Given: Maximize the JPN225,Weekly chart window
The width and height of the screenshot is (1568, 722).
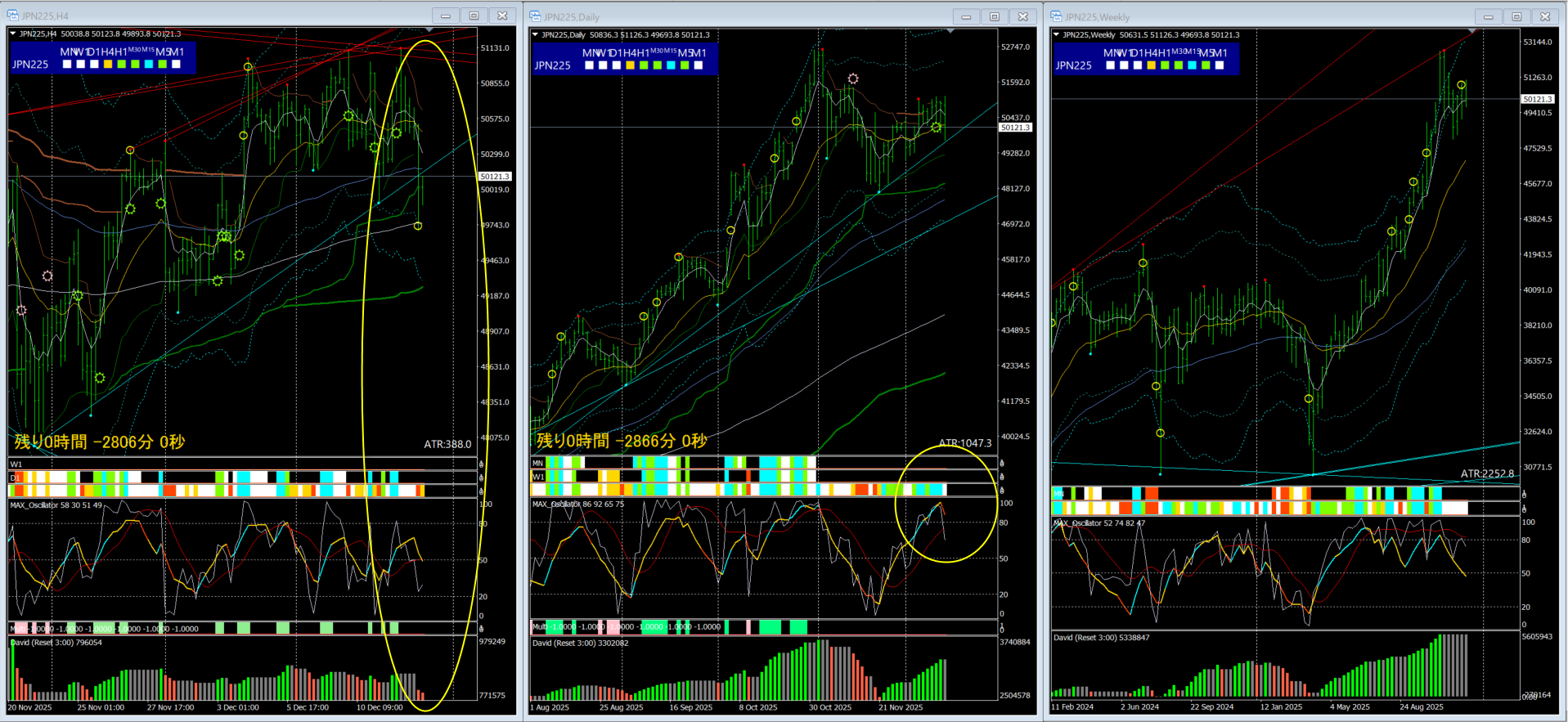Looking at the screenshot, I should pyautogui.click(x=1516, y=16).
